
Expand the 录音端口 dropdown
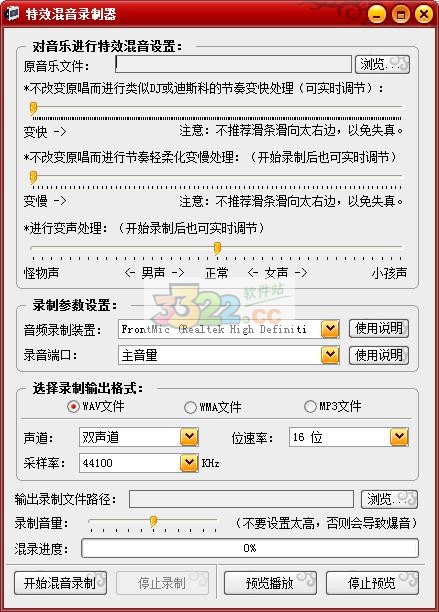click(x=330, y=355)
